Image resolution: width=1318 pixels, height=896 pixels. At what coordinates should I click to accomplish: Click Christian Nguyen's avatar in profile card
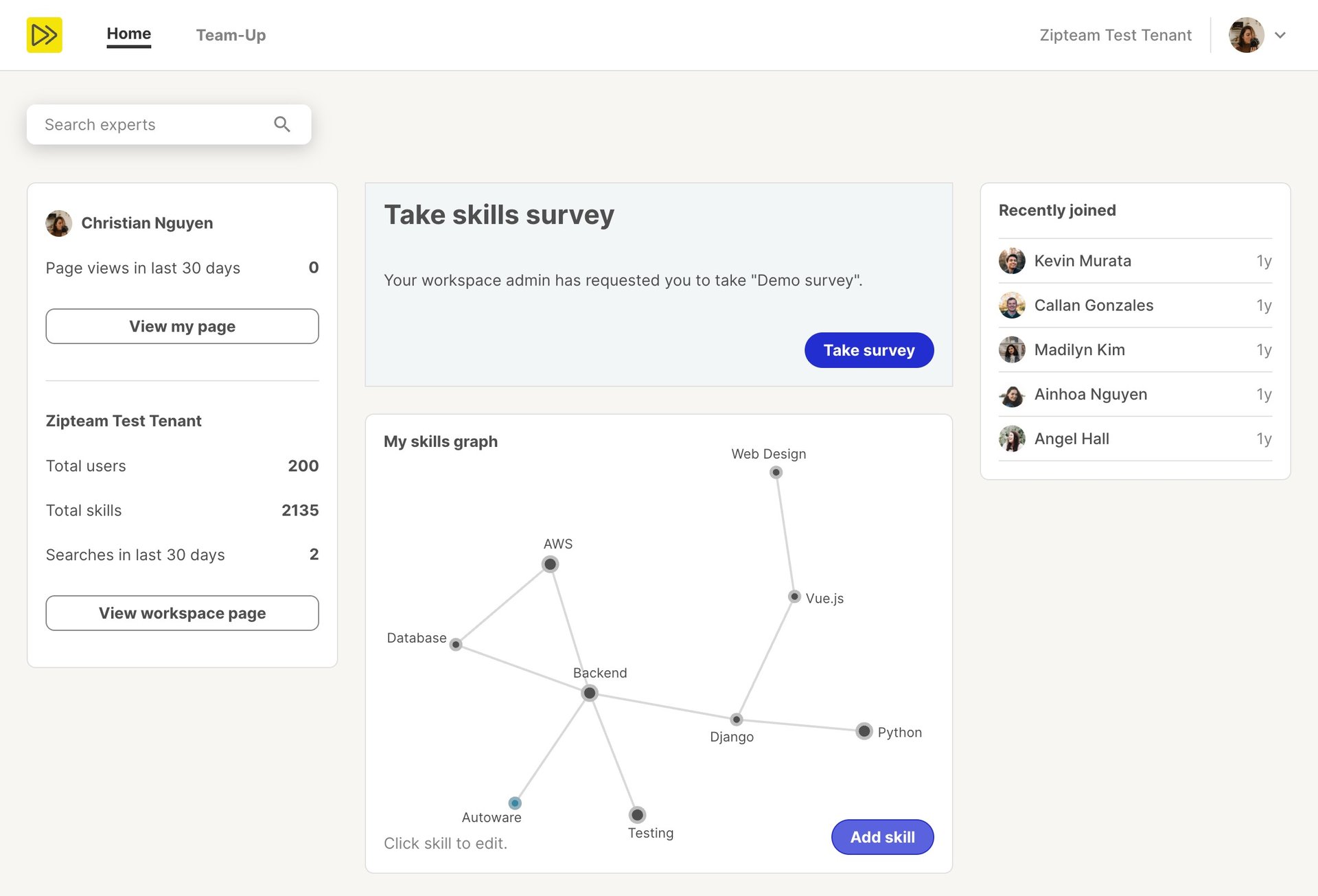[59, 223]
